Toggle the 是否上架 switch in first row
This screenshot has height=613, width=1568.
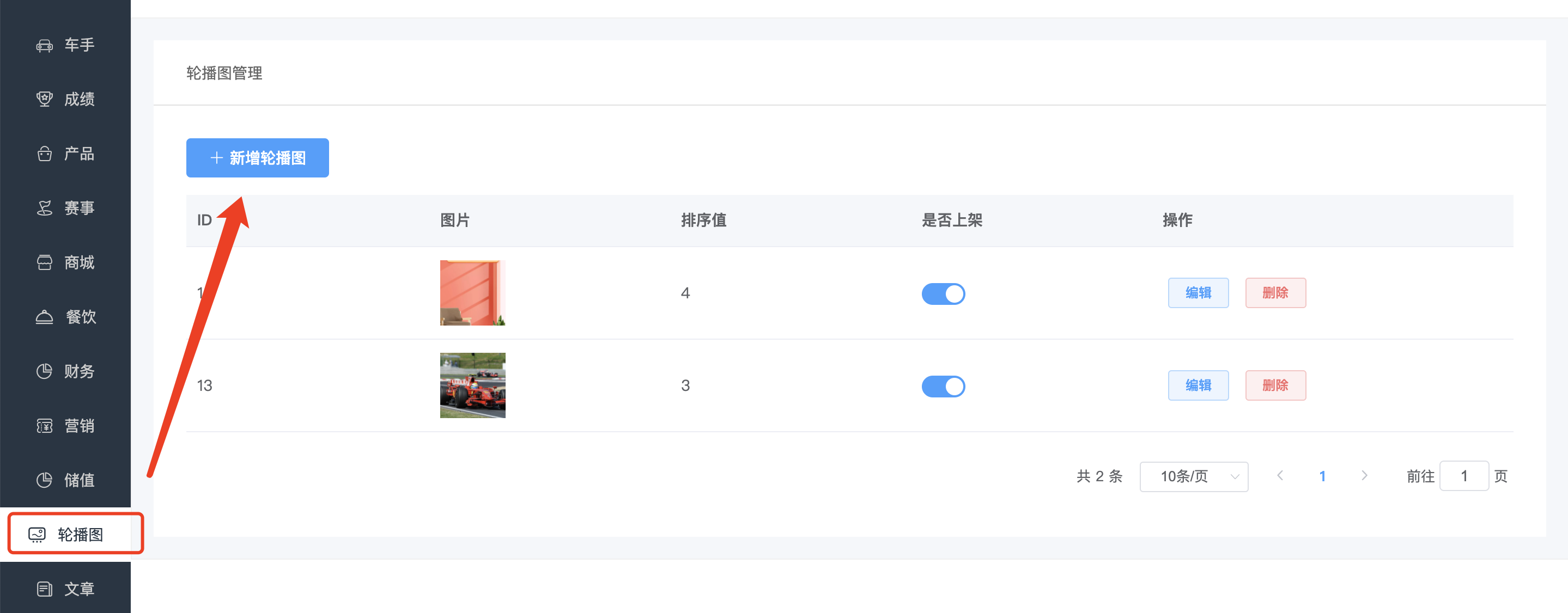click(x=943, y=294)
